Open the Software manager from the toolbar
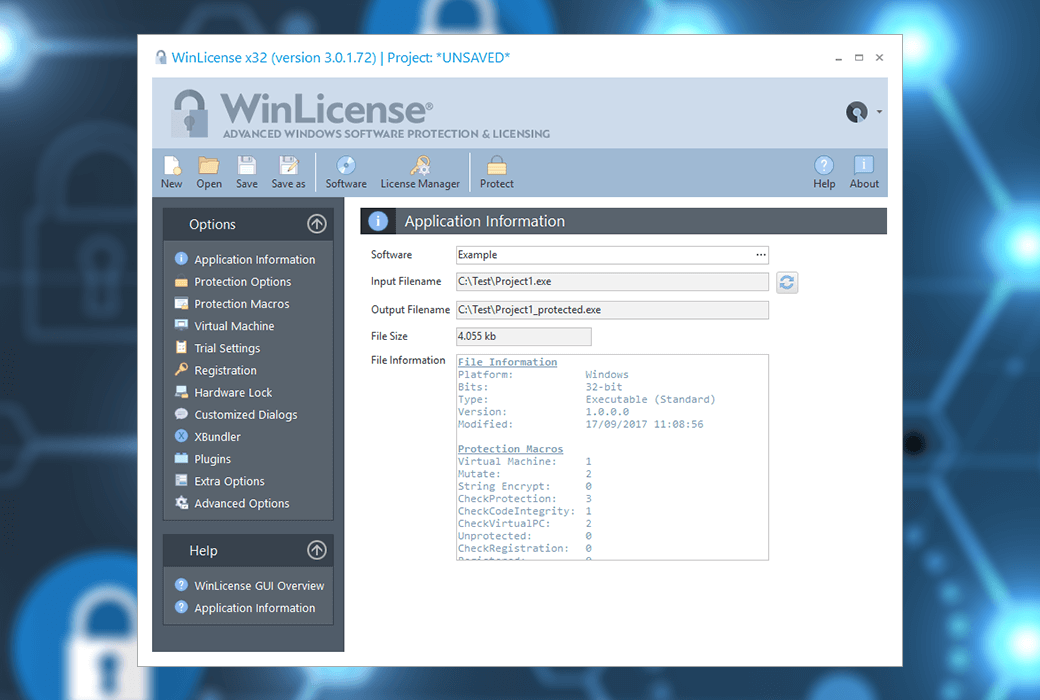The height and width of the screenshot is (700, 1040). (345, 171)
